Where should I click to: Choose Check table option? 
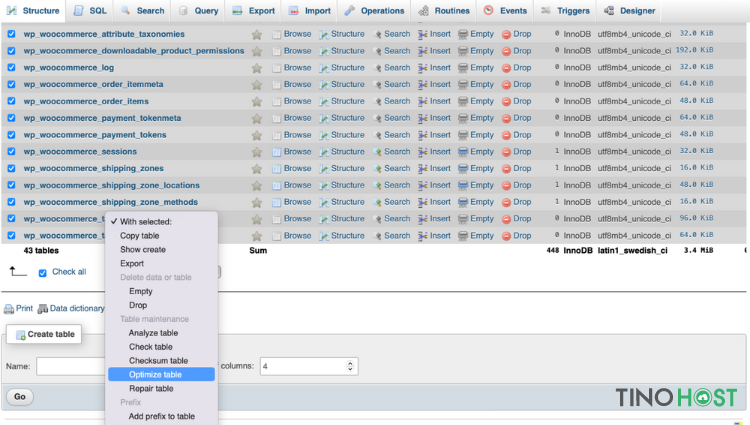click(x=161, y=347)
